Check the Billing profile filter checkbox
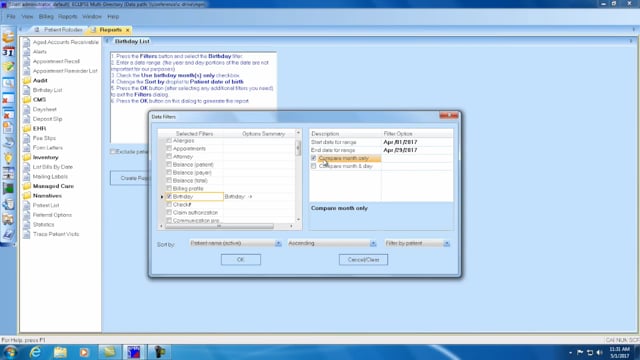Viewport: 640px width, 360px height. (169, 189)
